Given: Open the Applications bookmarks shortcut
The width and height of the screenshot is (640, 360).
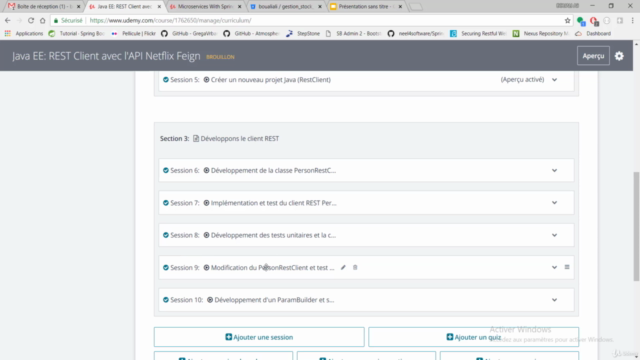Looking at the screenshot, I should pyautogui.click(x=24, y=33).
